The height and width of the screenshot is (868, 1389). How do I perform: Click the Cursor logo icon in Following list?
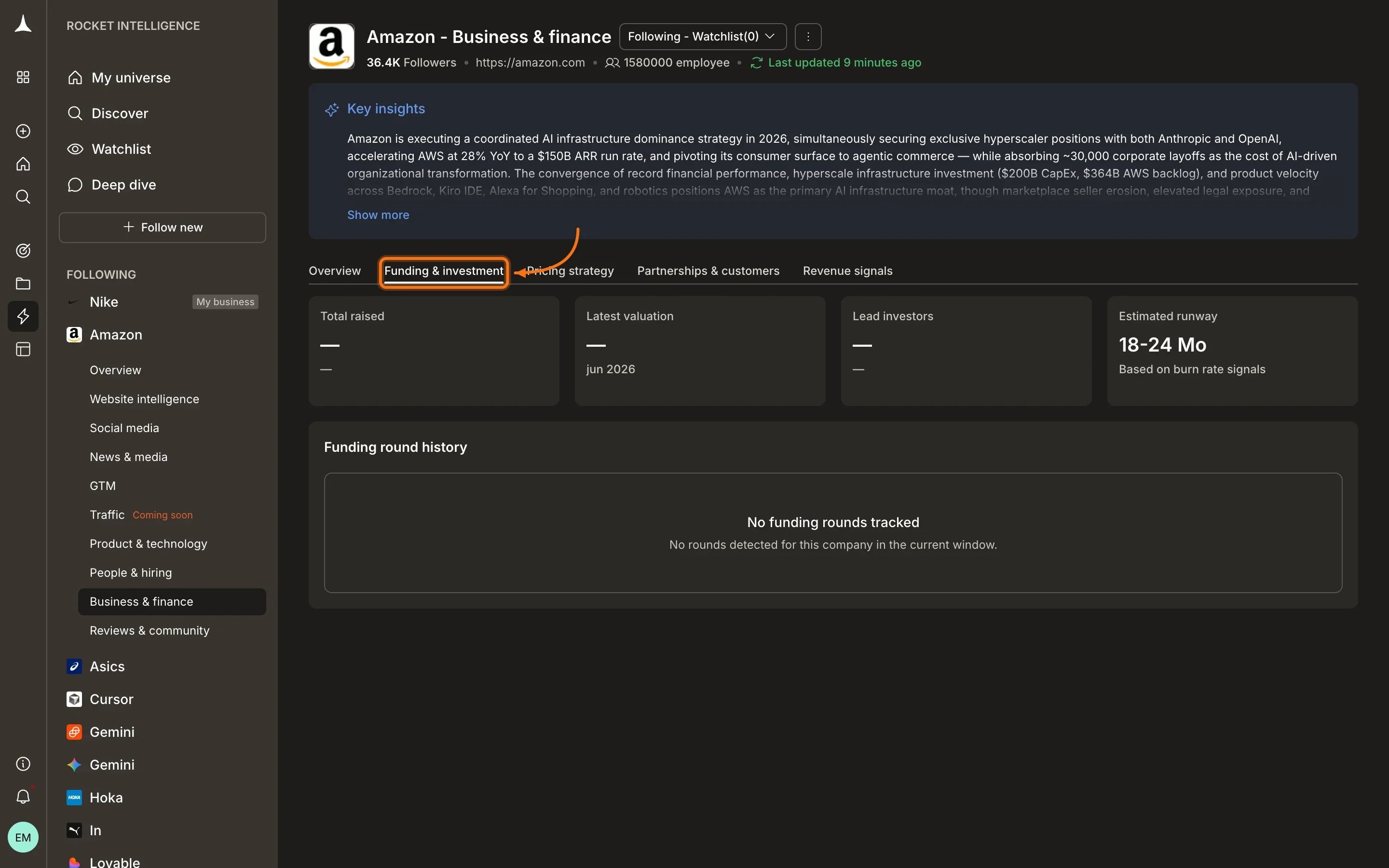pyautogui.click(x=74, y=699)
